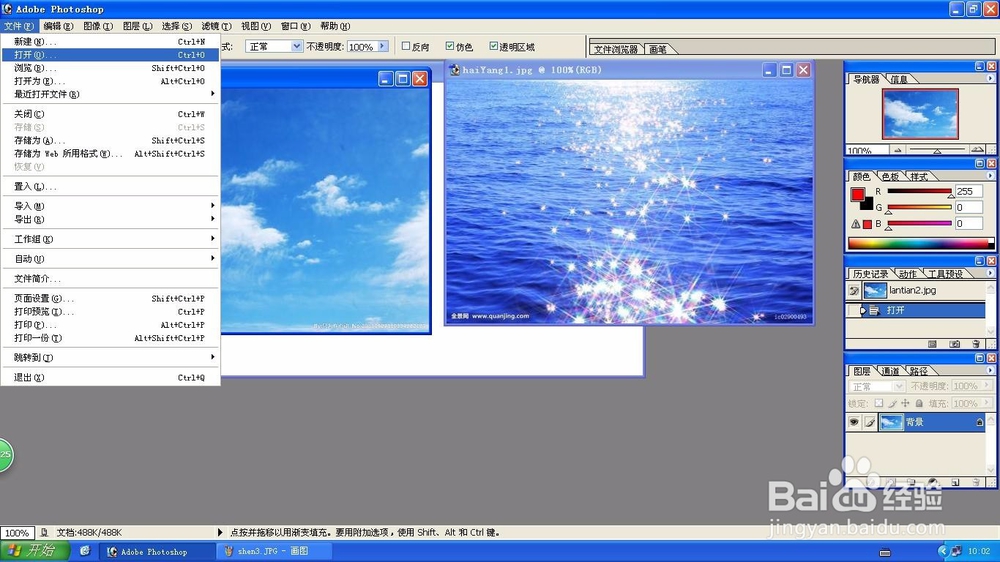The width and height of the screenshot is (1000, 562).
Task: Choose 置入 from the File menu
Action: [x=110, y=187]
